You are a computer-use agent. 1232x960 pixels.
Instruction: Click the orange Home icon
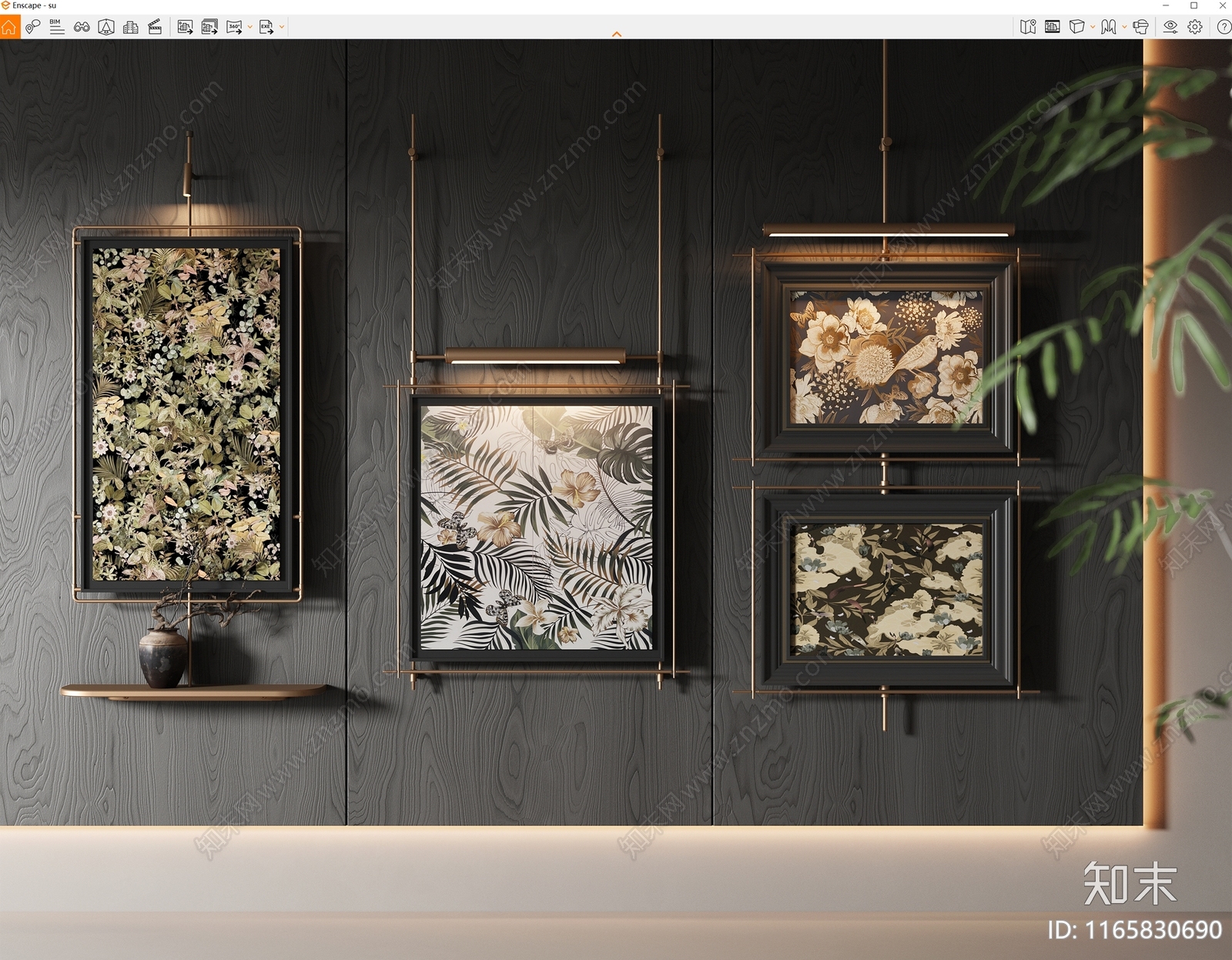coord(9,27)
